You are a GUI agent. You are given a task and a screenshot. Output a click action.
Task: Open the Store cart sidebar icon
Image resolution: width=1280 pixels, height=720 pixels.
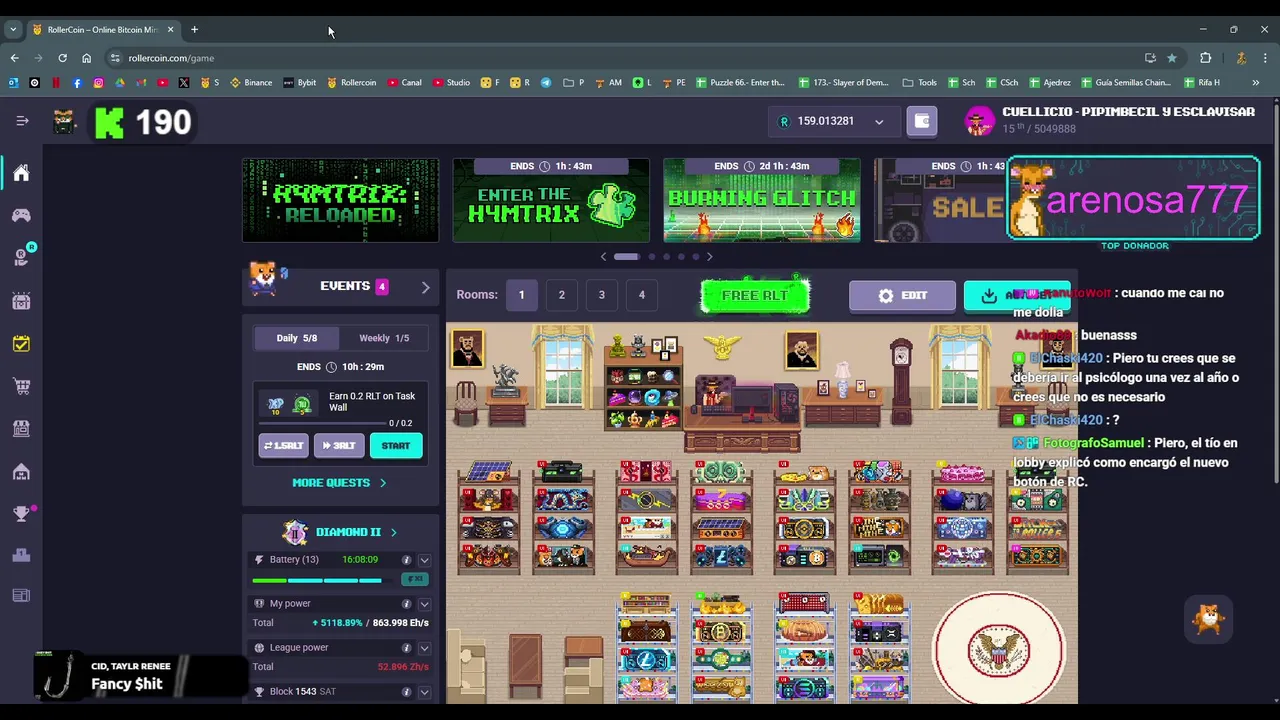pyautogui.click(x=21, y=386)
